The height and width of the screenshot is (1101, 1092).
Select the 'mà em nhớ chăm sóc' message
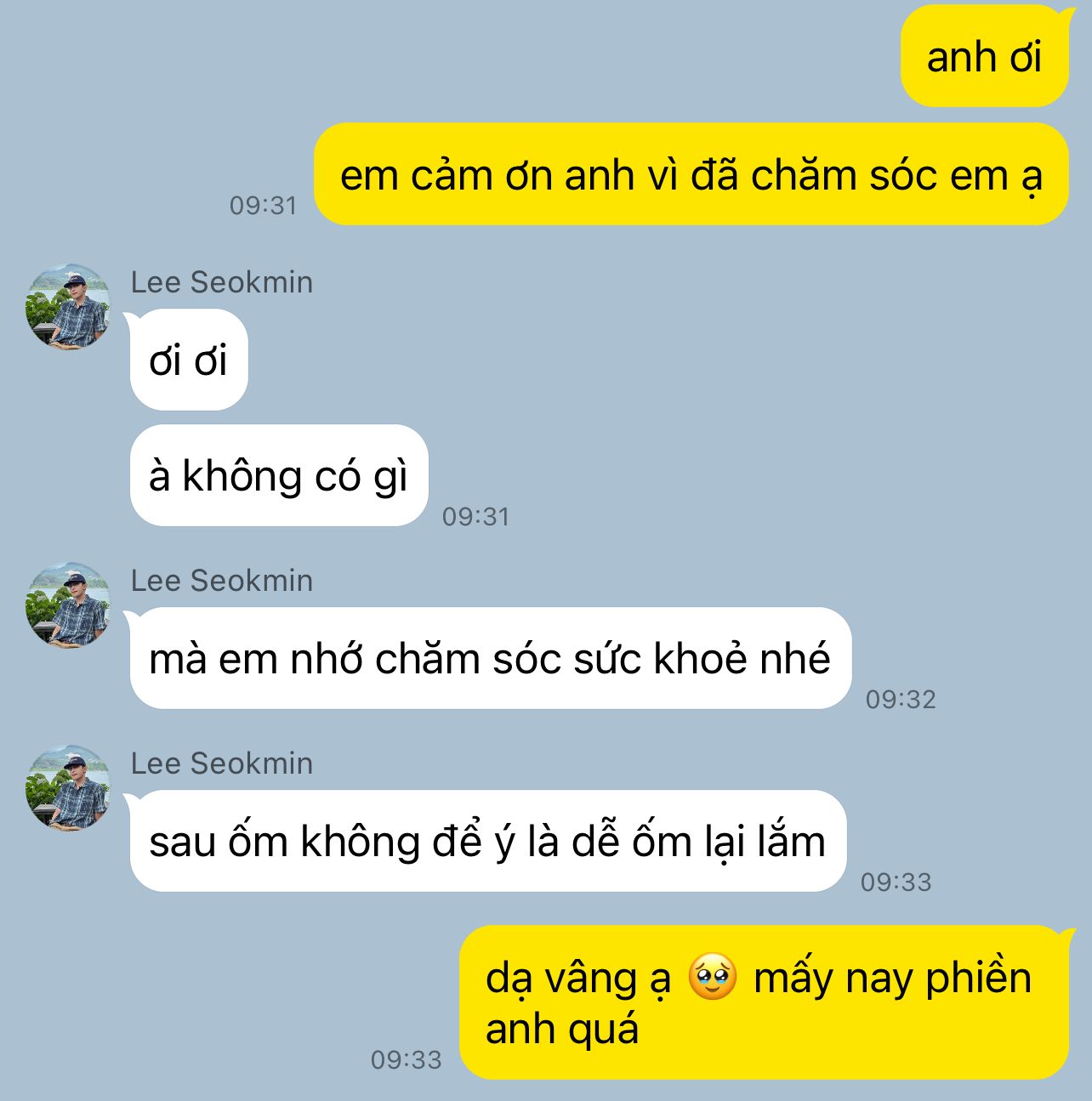click(x=490, y=658)
